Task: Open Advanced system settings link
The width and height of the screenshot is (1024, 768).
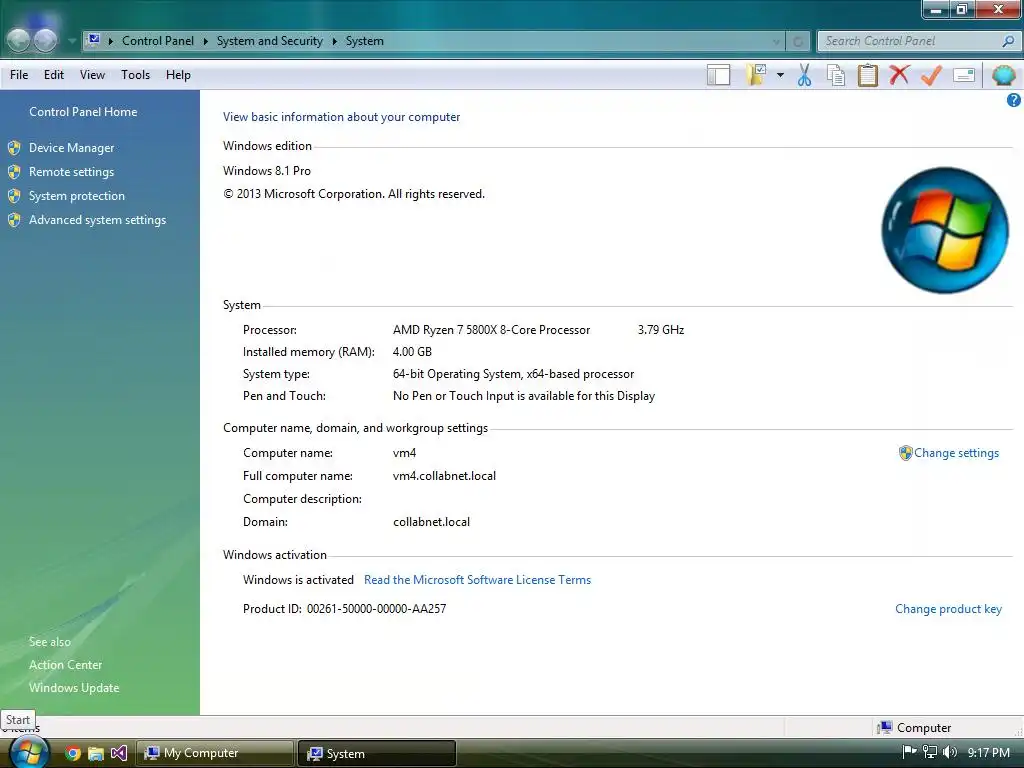Action: 97,220
